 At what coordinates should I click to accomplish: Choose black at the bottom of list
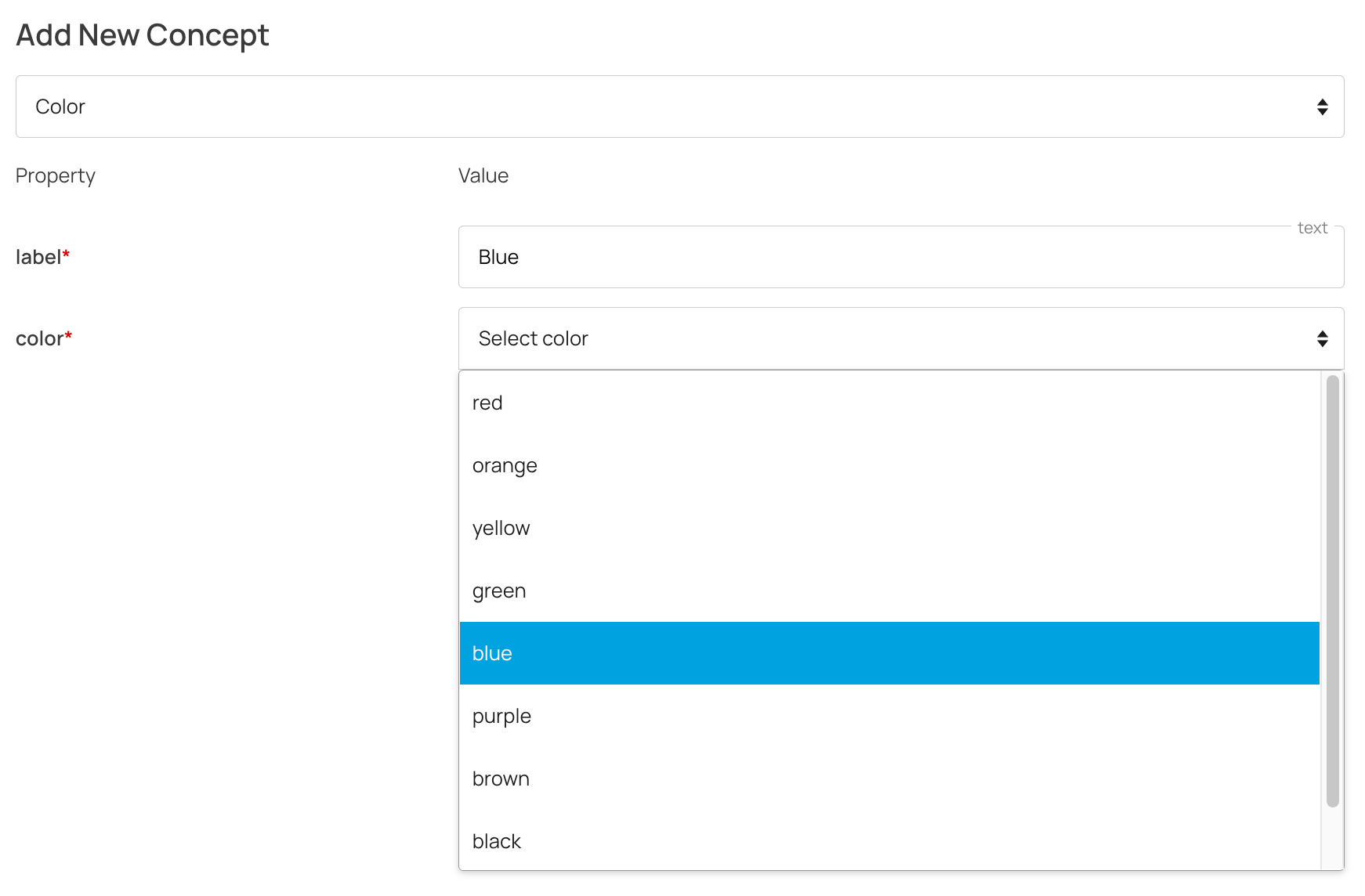(x=497, y=841)
